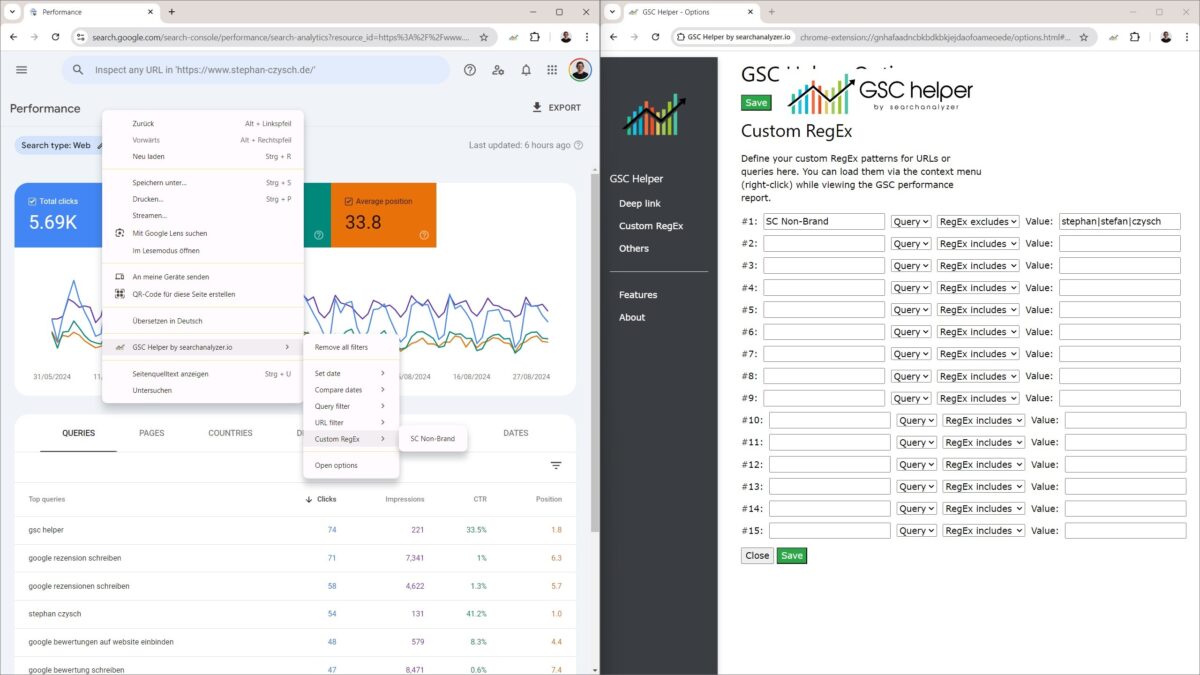
Task: Click the Close button in Custom RegEx options
Action: click(757, 556)
